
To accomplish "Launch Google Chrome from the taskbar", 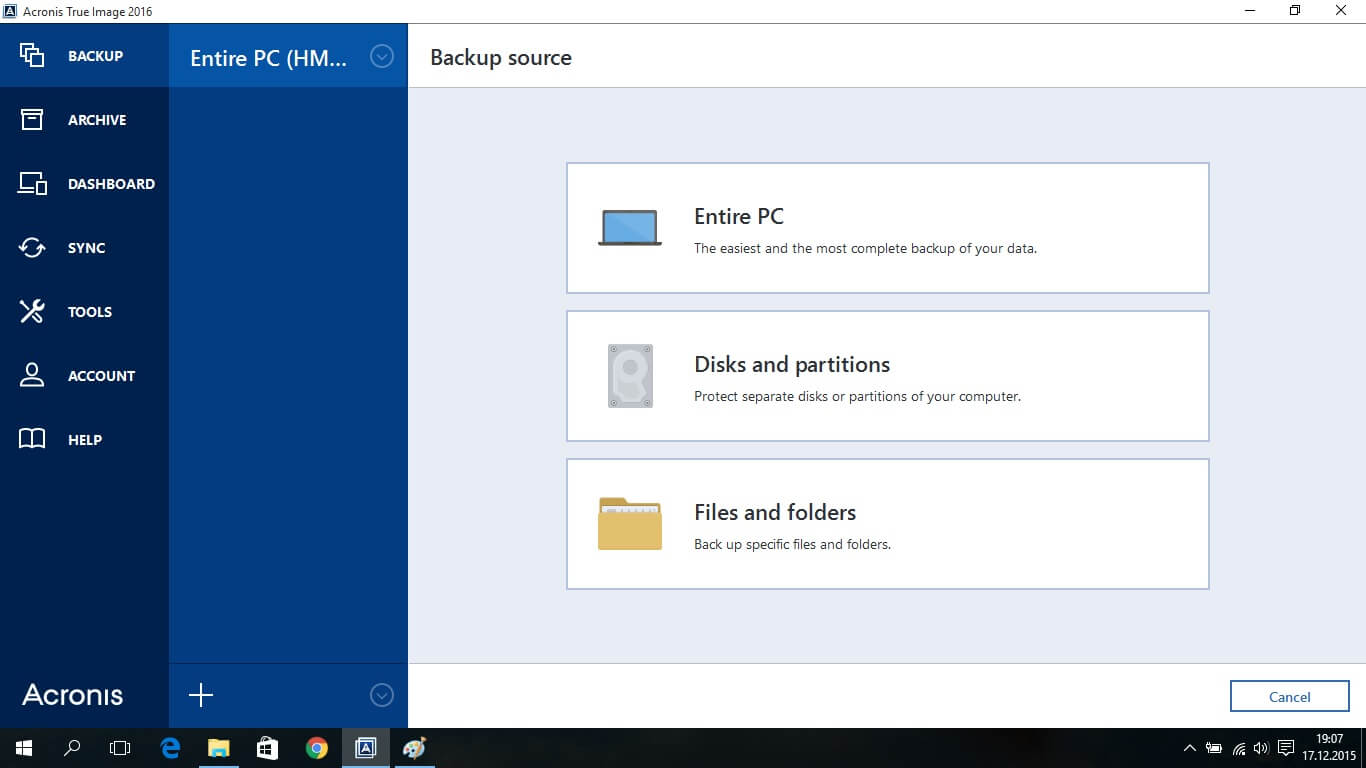I will [x=316, y=748].
